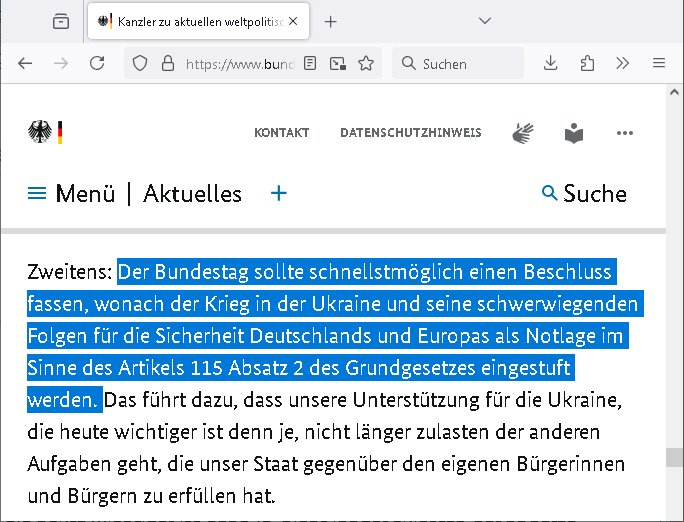Expand the plus sign next to Aktuelles

point(279,193)
